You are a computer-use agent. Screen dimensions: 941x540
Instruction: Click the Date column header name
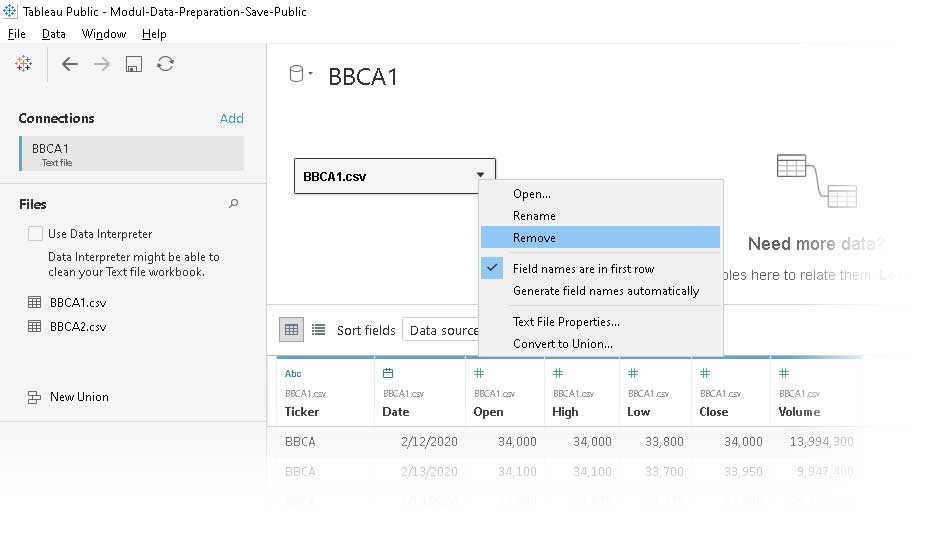coord(395,412)
